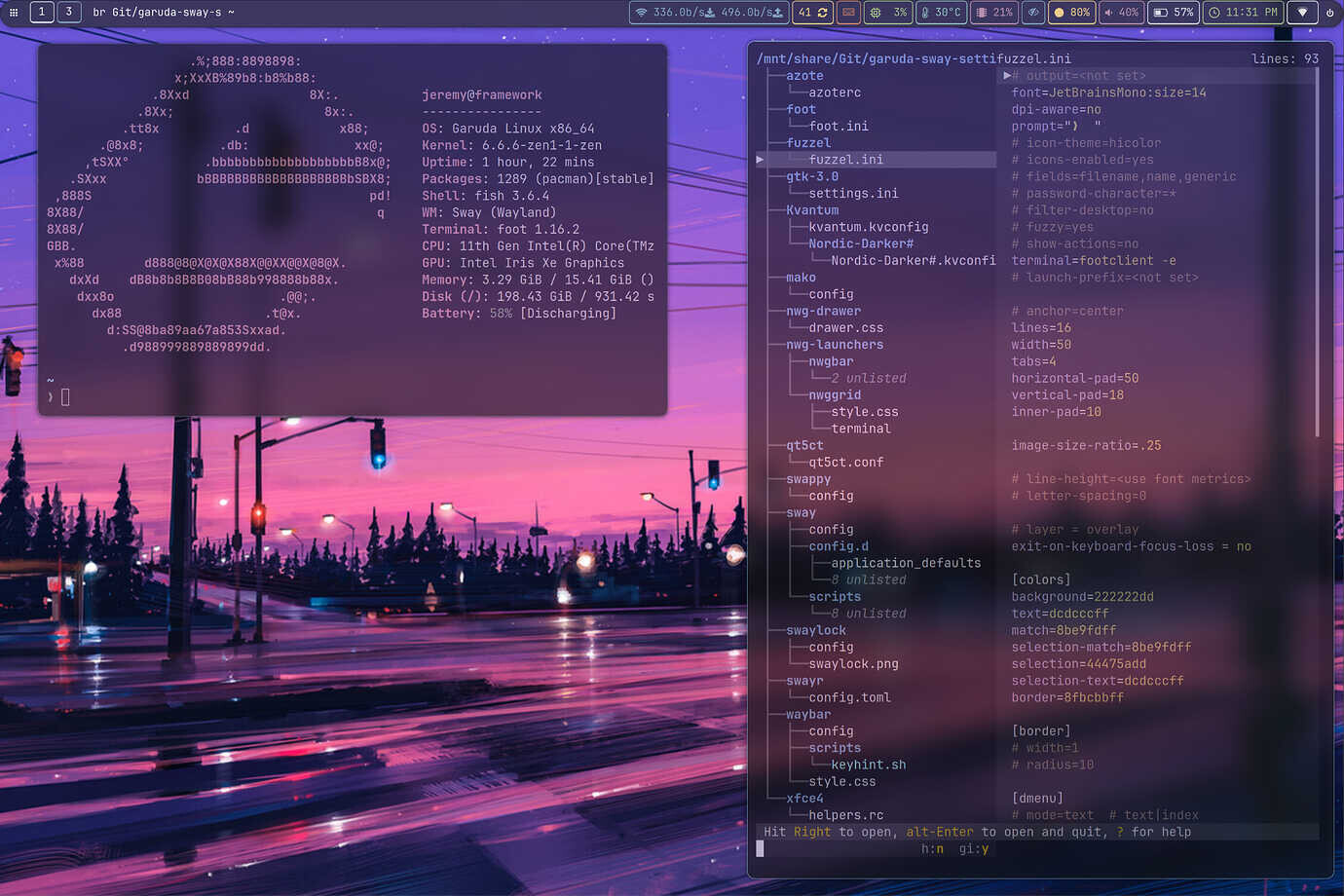
Task: Select keyhint.sh under waybar scripts
Action: tap(868, 765)
